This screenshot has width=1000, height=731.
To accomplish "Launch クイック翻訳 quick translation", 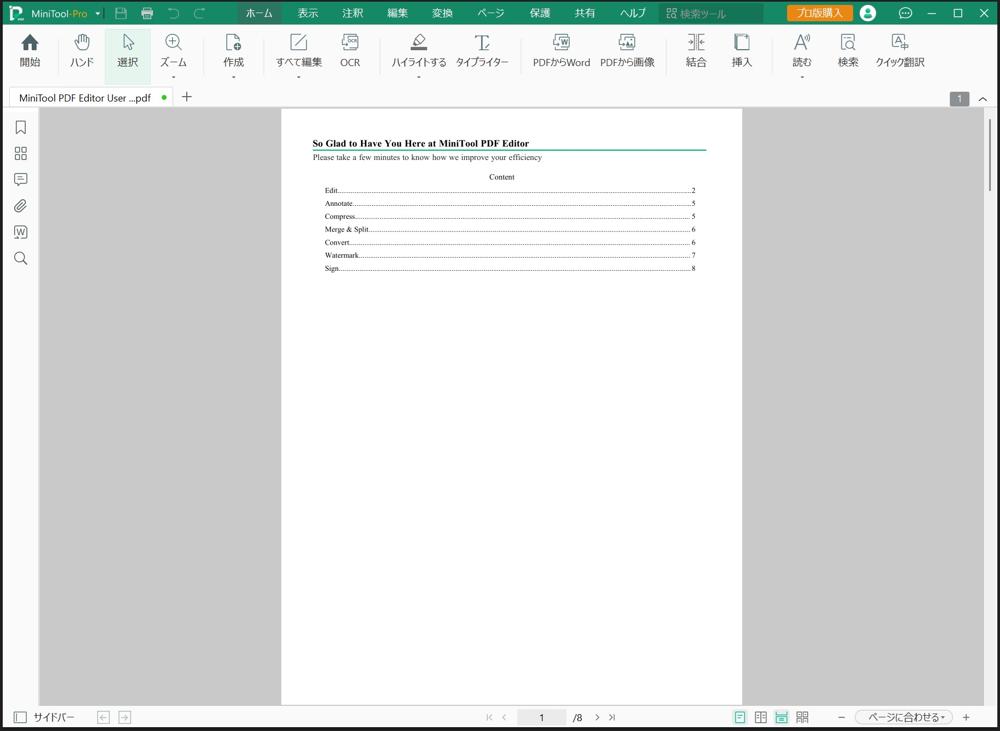I will tap(900, 51).
